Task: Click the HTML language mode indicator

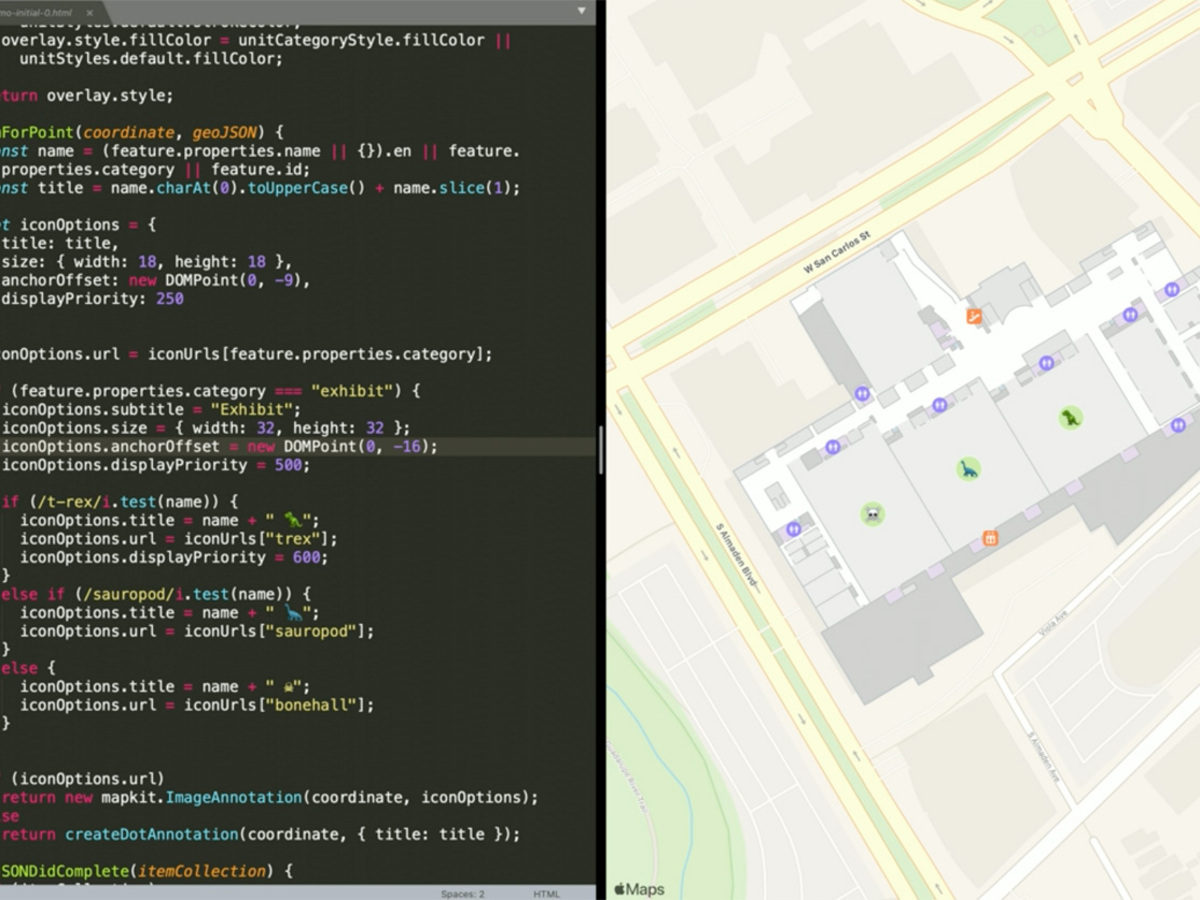Action: tap(547, 894)
